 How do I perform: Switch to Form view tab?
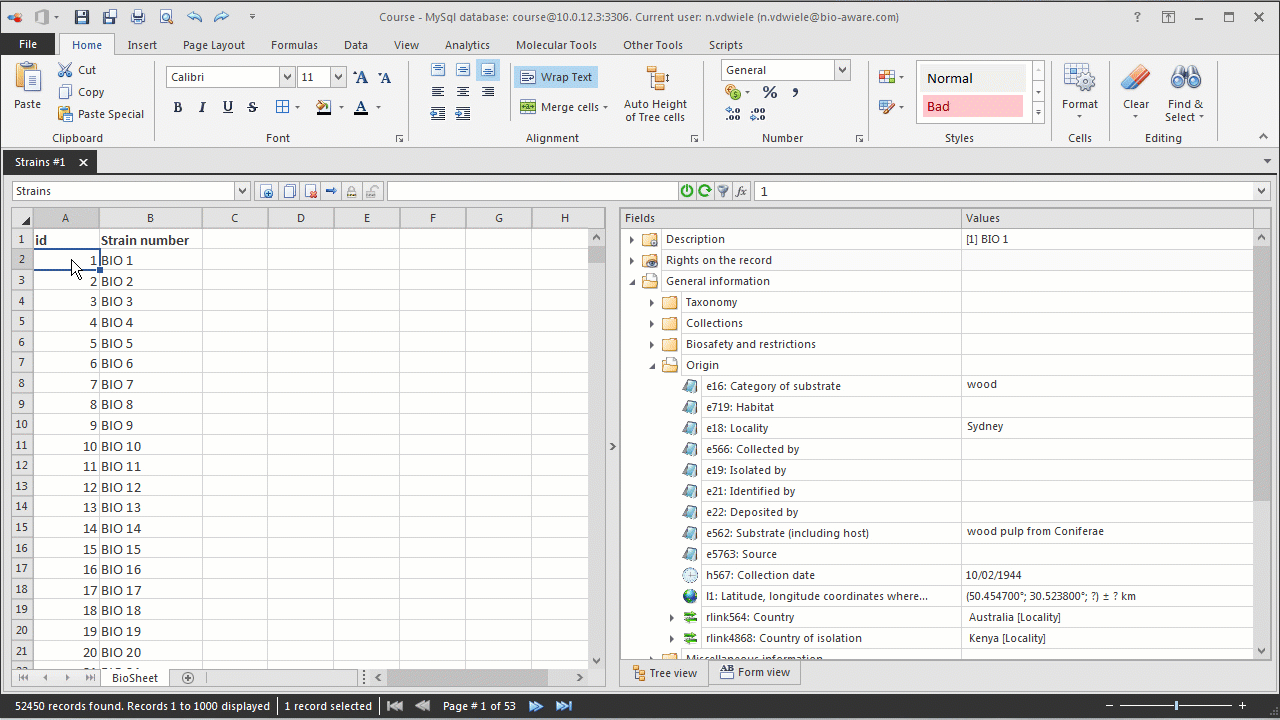coord(754,672)
